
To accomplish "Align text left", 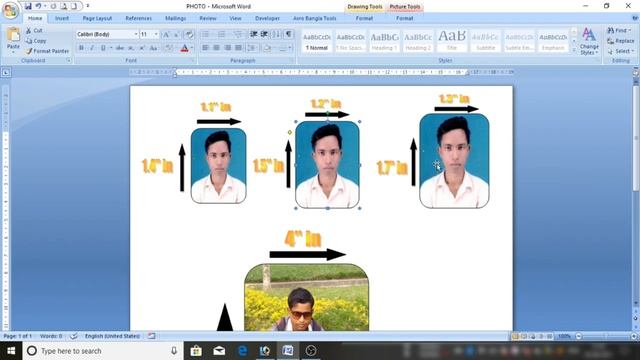I will [205, 48].
